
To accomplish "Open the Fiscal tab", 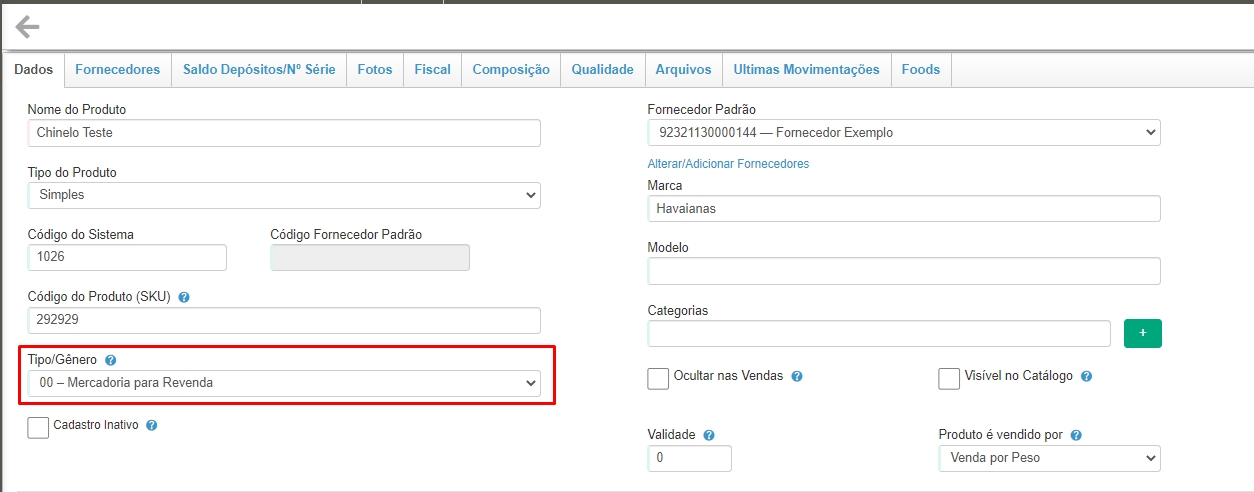I will click(432, 70).
